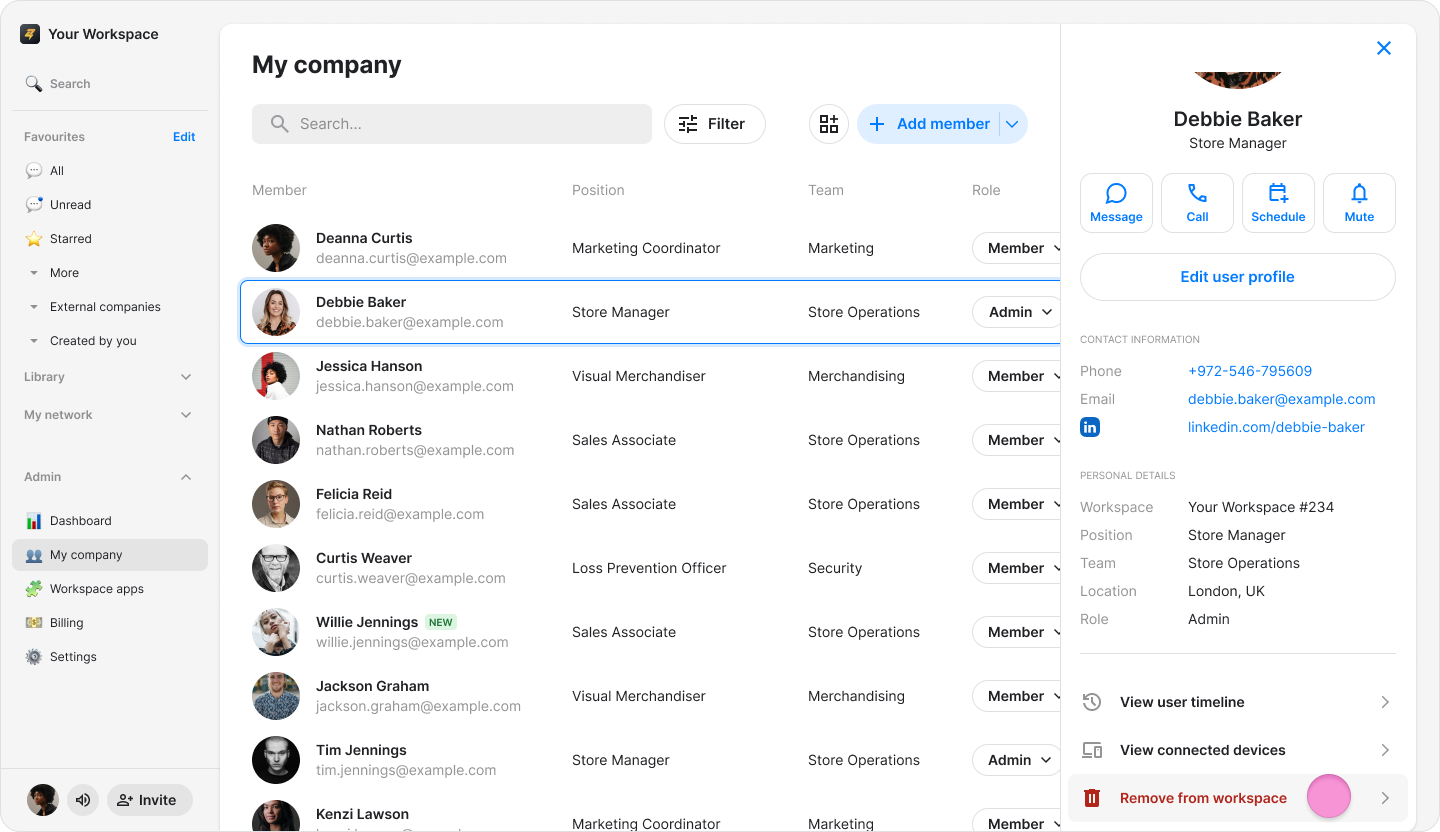The image size is (1440, 832).
Task: Open Workspace apps in the sidebar
Action: pyautogui.click(x=97, y=589)
